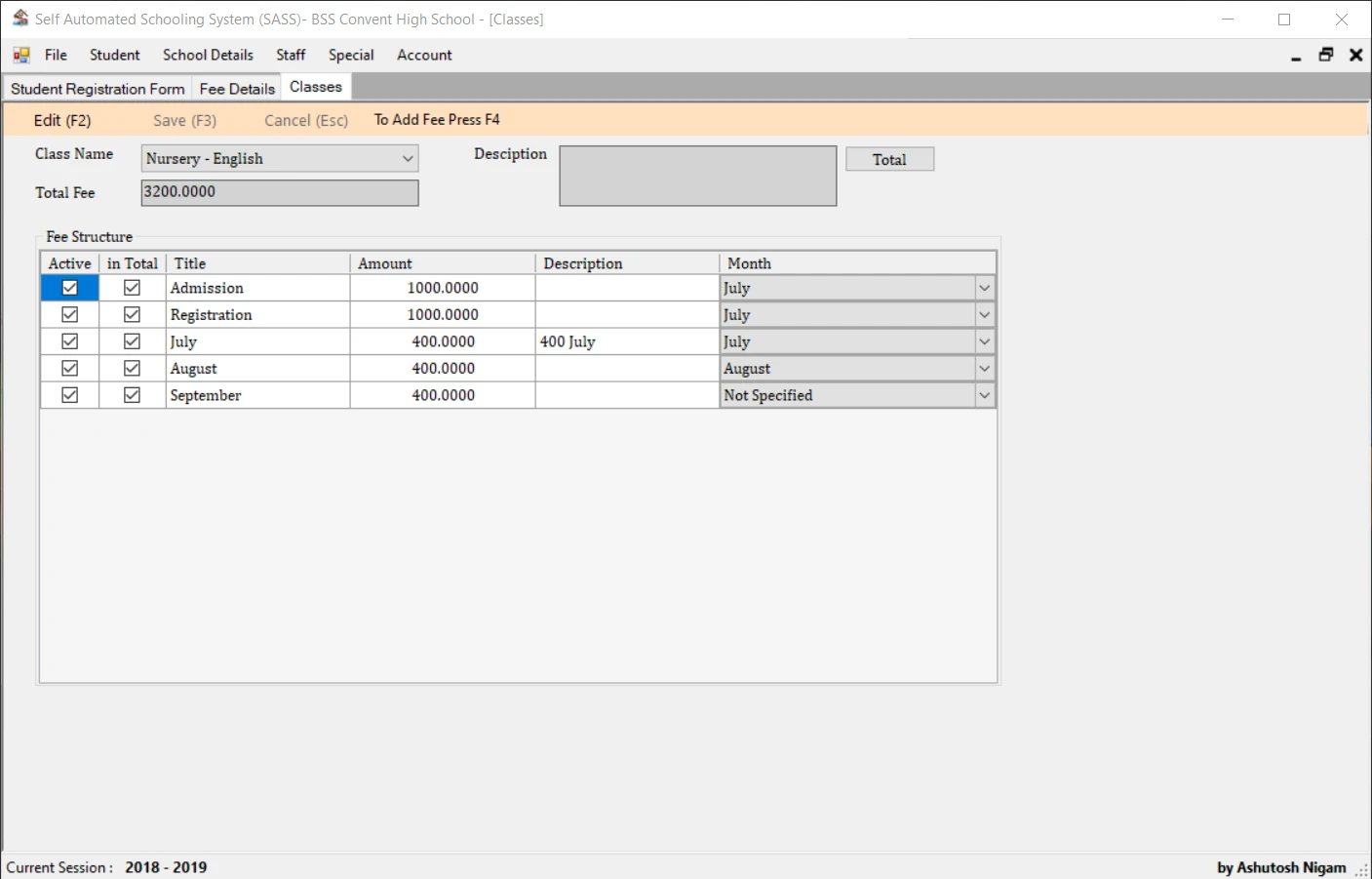Open the Month dropdown on the August row

tap(984, 368)
